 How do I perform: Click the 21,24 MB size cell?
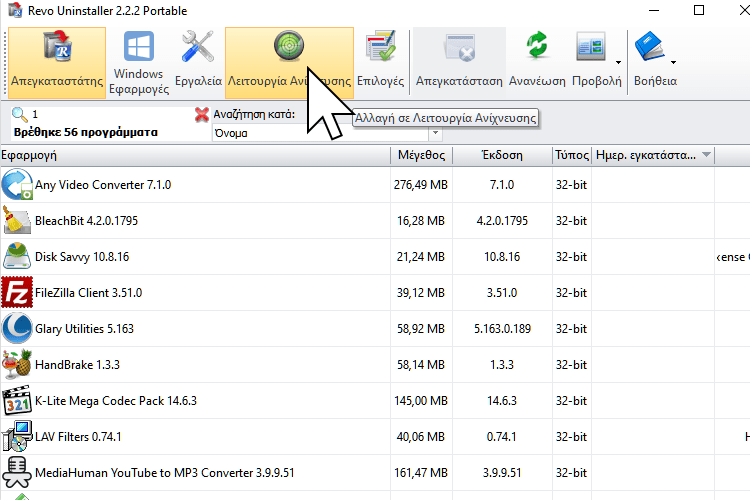coord(421,257)
